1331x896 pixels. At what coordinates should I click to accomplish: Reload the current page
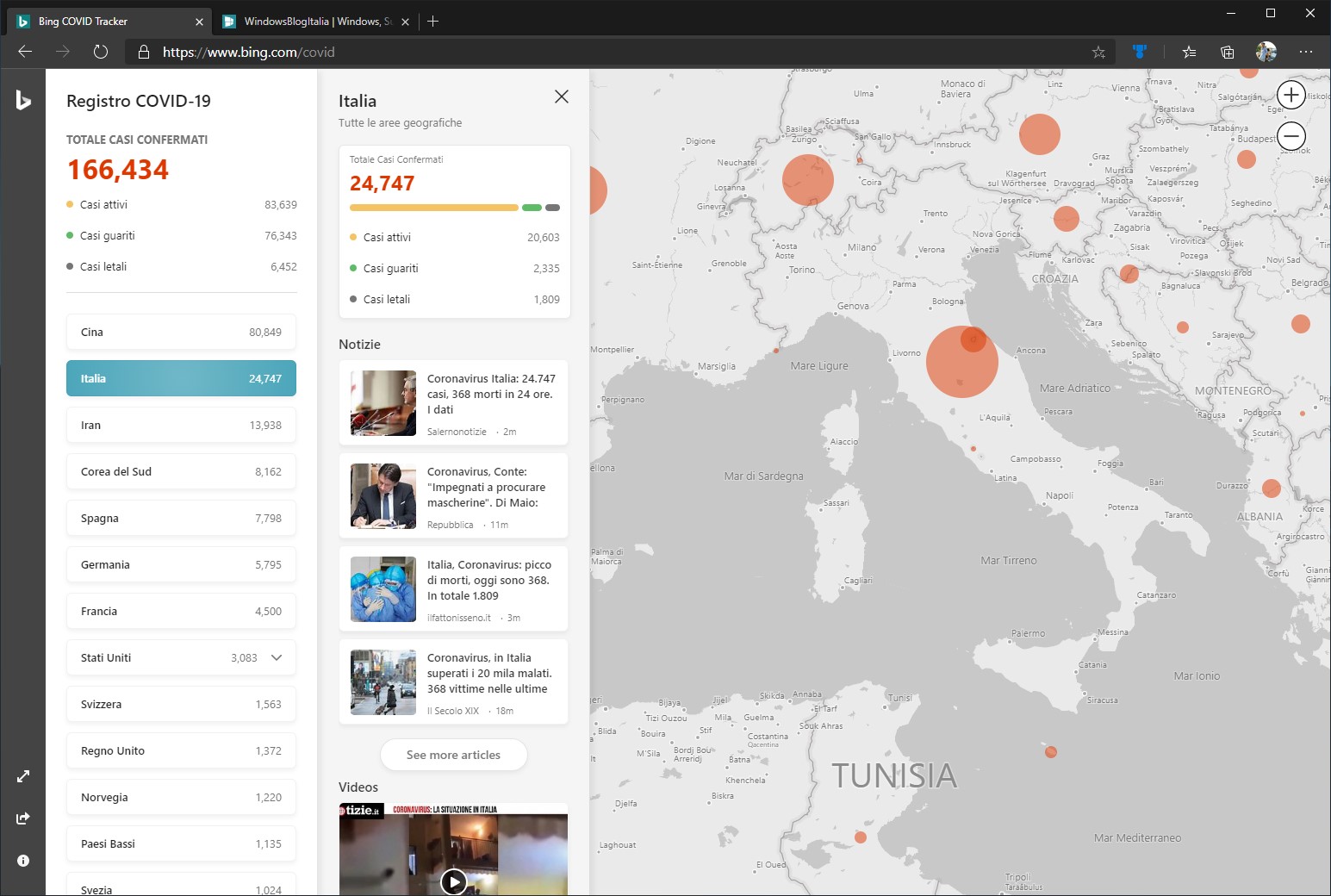coord(101,52)
